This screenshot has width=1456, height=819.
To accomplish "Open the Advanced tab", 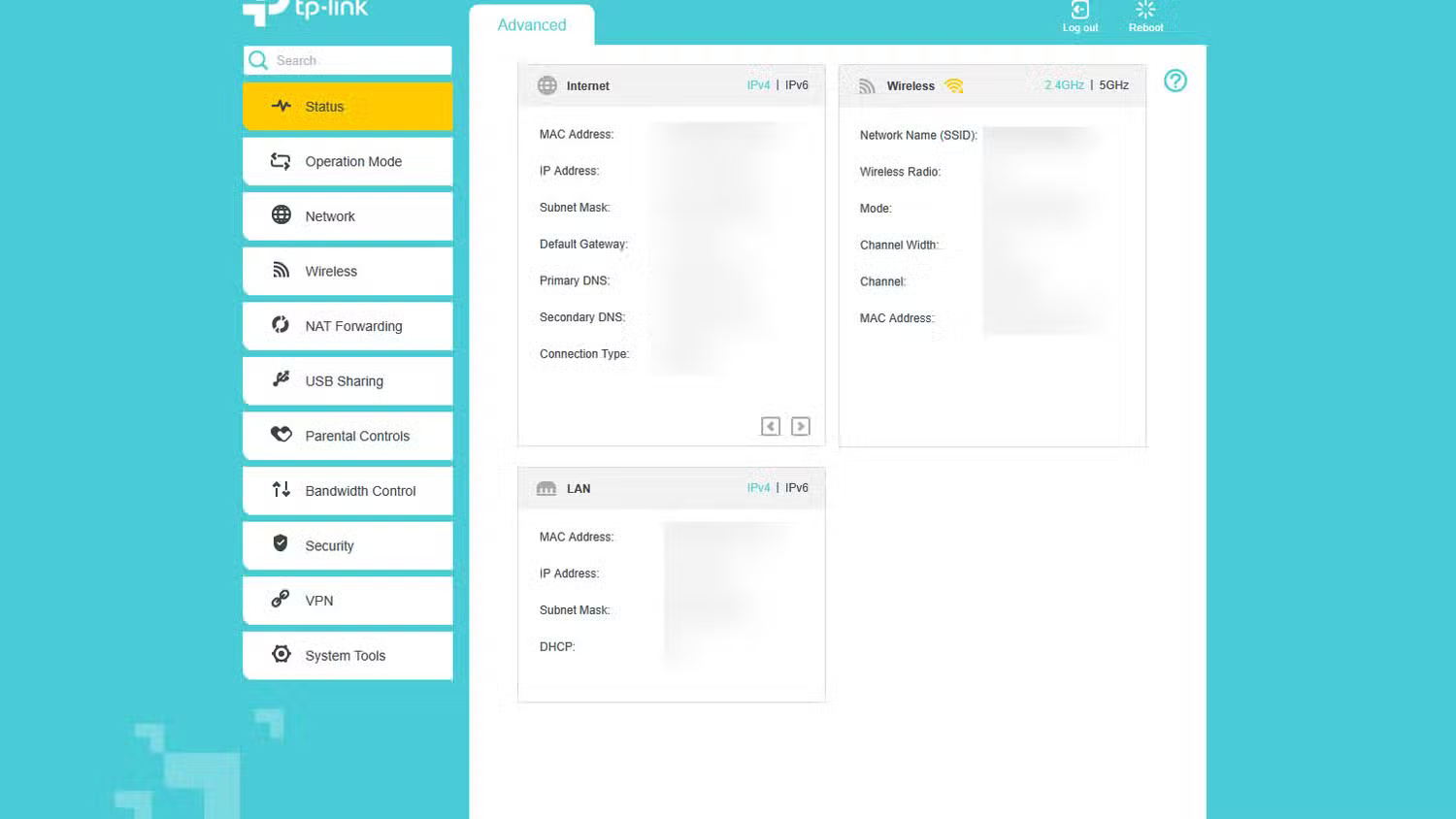I will [531, 25].
